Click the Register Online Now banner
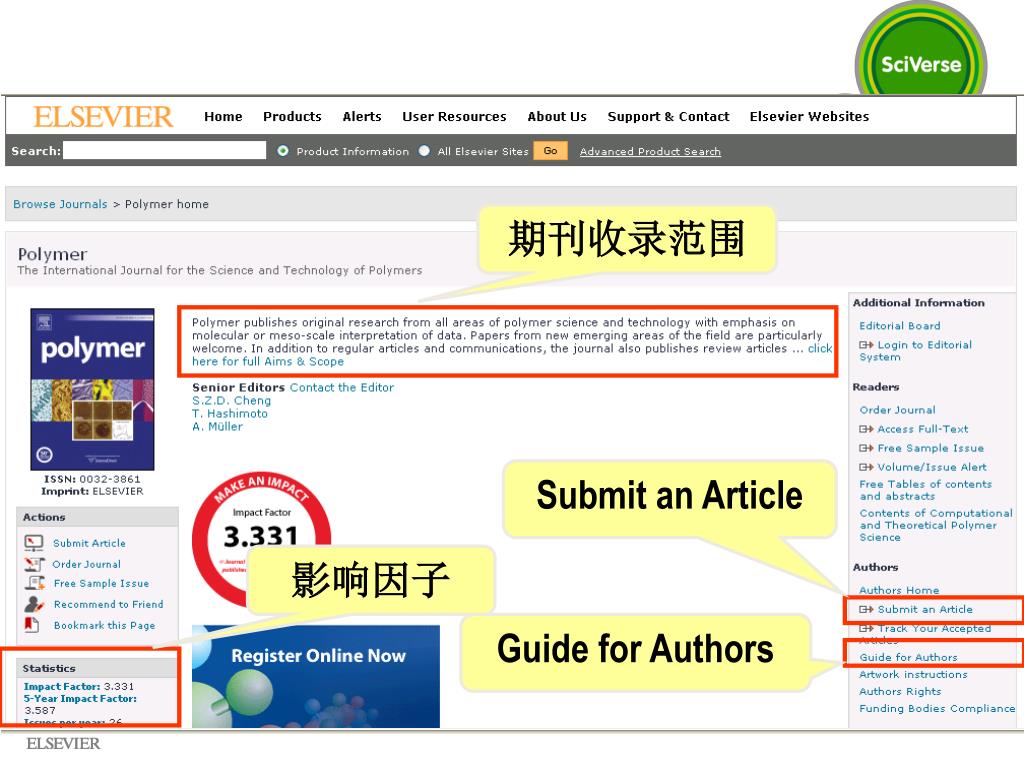The width and height of the screenshot is (1024, 768). (x=316, y=676)
